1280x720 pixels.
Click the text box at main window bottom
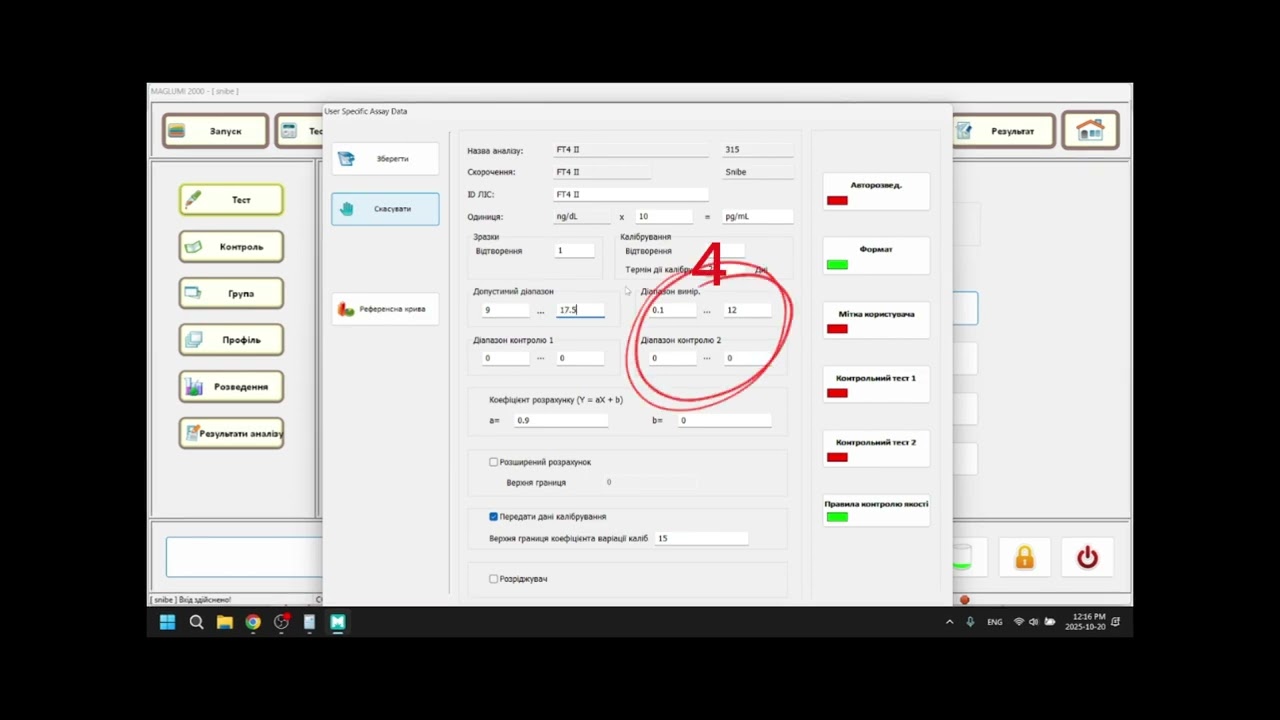pos(244,557)
